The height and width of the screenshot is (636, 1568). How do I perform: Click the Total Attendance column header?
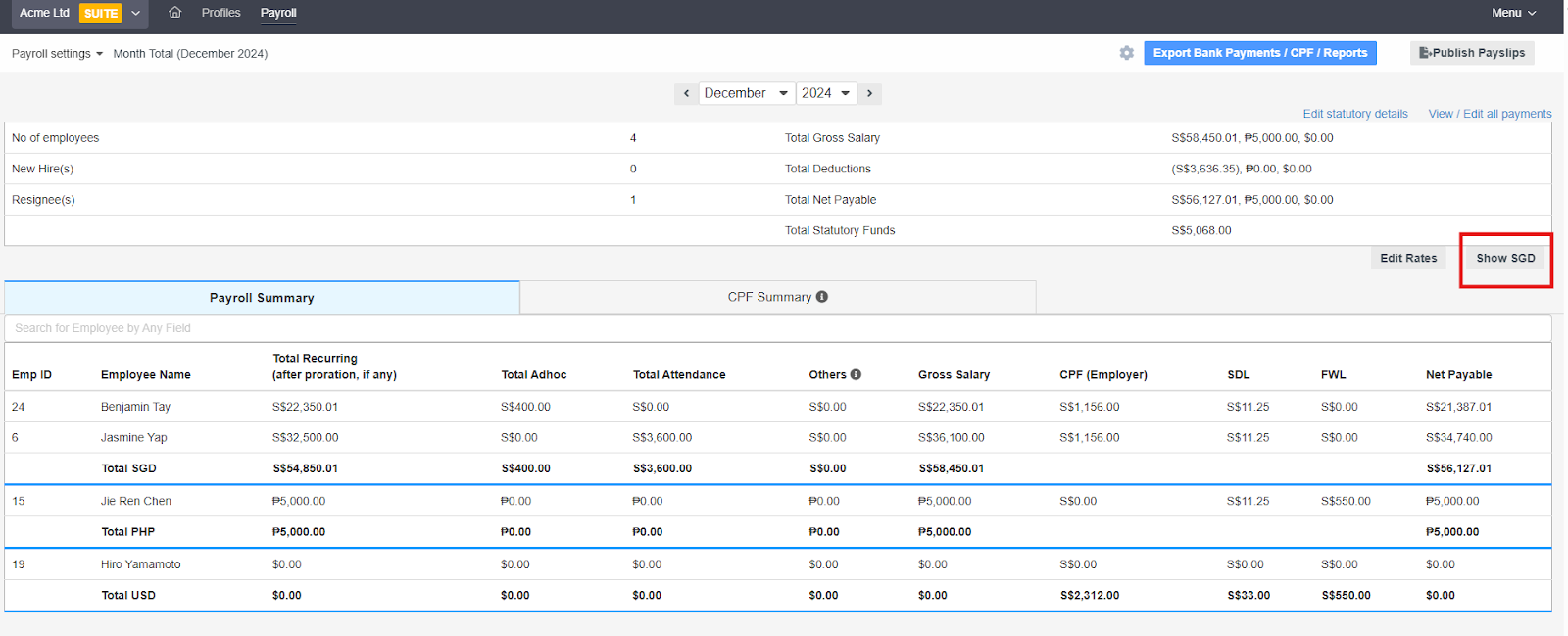pyautogui.click(x=679, y=375)
